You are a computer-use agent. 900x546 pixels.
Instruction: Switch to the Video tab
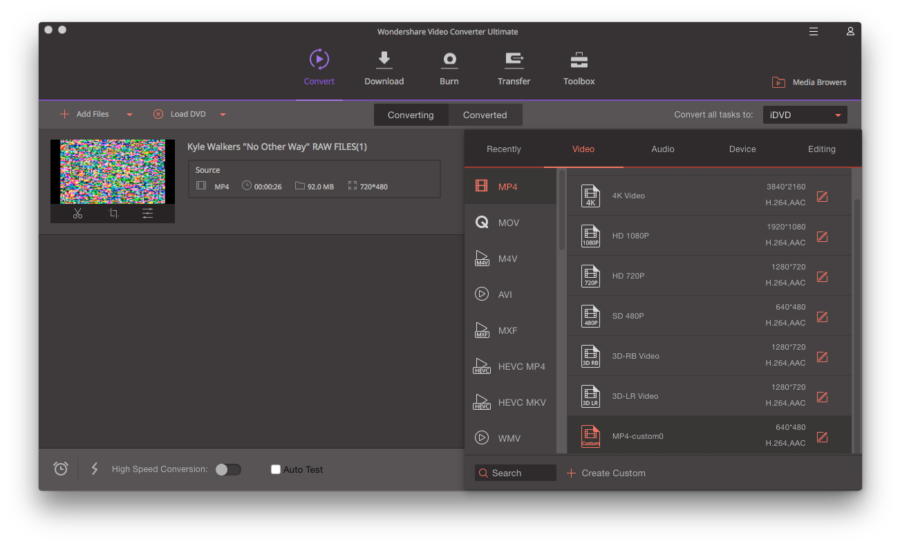(x=583, y=149)
